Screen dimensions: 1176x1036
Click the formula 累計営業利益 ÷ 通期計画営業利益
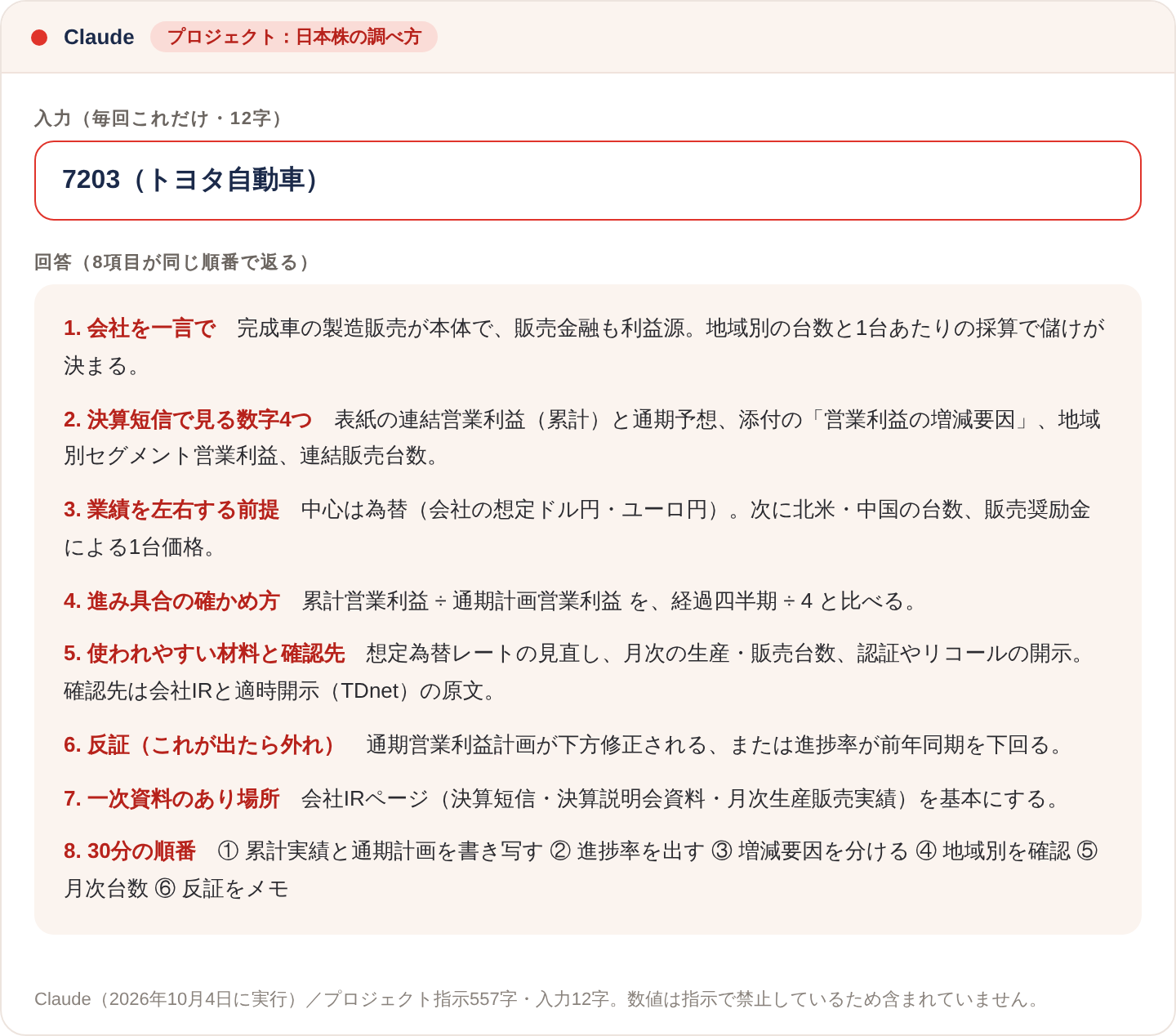[462, 601]
